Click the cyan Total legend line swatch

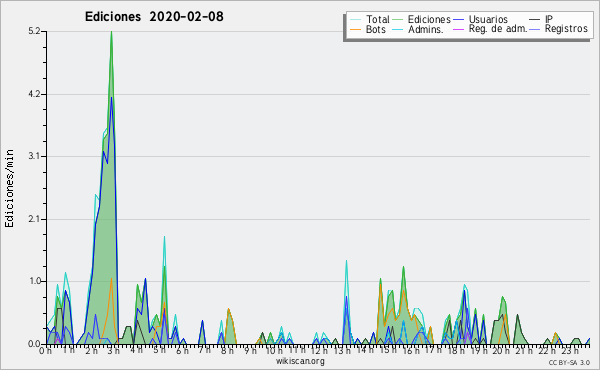[355, 20]
